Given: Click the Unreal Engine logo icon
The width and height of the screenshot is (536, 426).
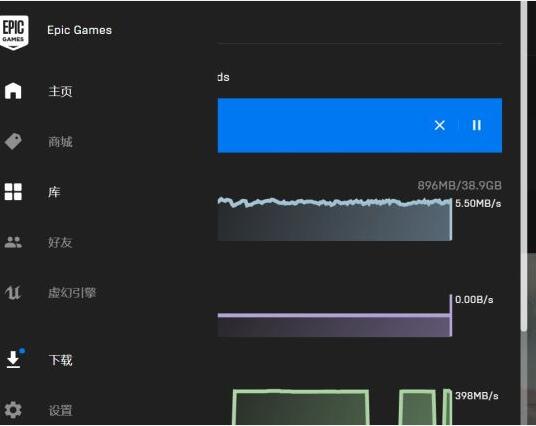Looking at the screenshot, I should coord(13,292).
